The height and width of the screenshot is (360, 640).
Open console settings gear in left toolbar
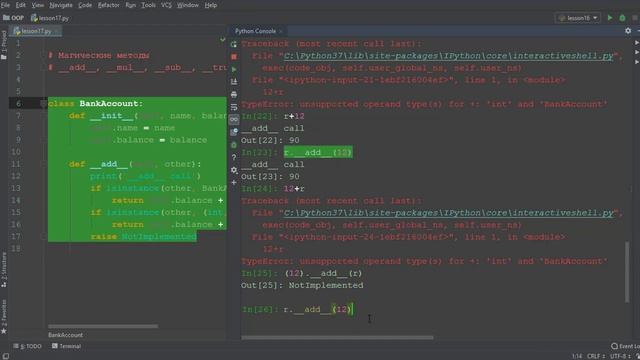[x=234, y=170]
